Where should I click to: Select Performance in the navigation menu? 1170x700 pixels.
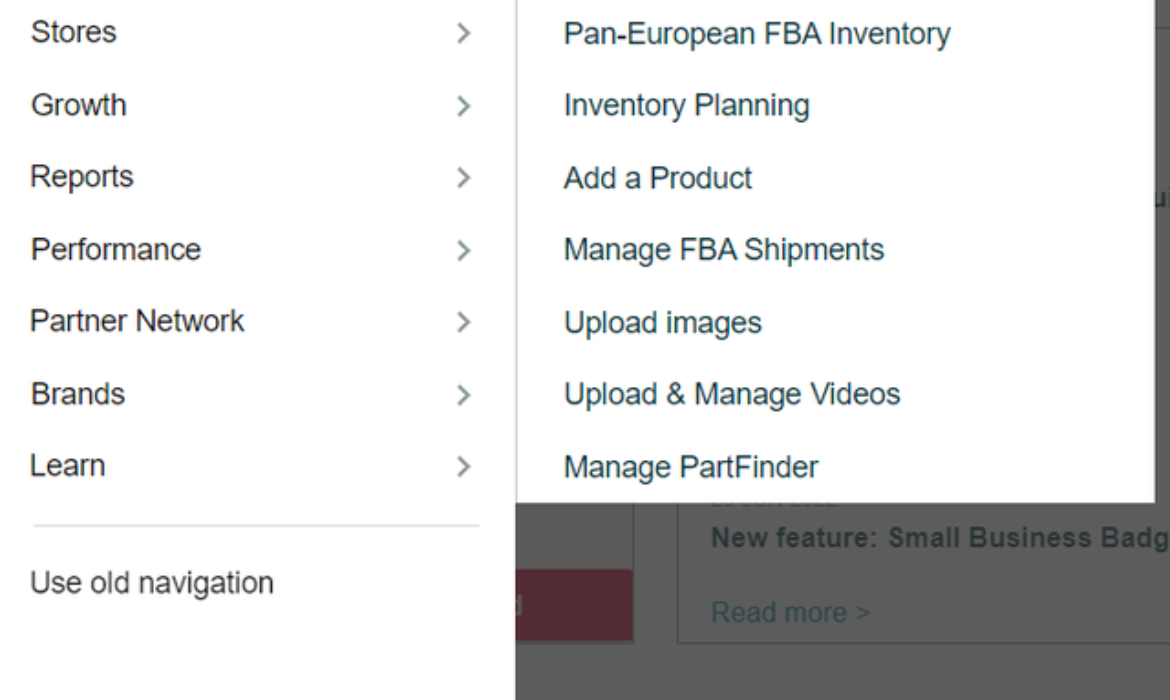point(116,249)
